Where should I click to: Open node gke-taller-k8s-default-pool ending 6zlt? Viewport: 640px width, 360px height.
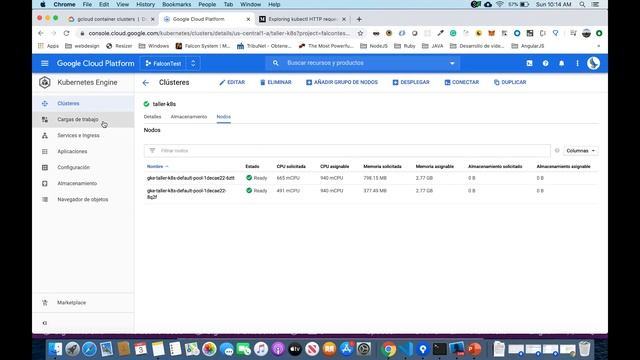click(191, 178)
